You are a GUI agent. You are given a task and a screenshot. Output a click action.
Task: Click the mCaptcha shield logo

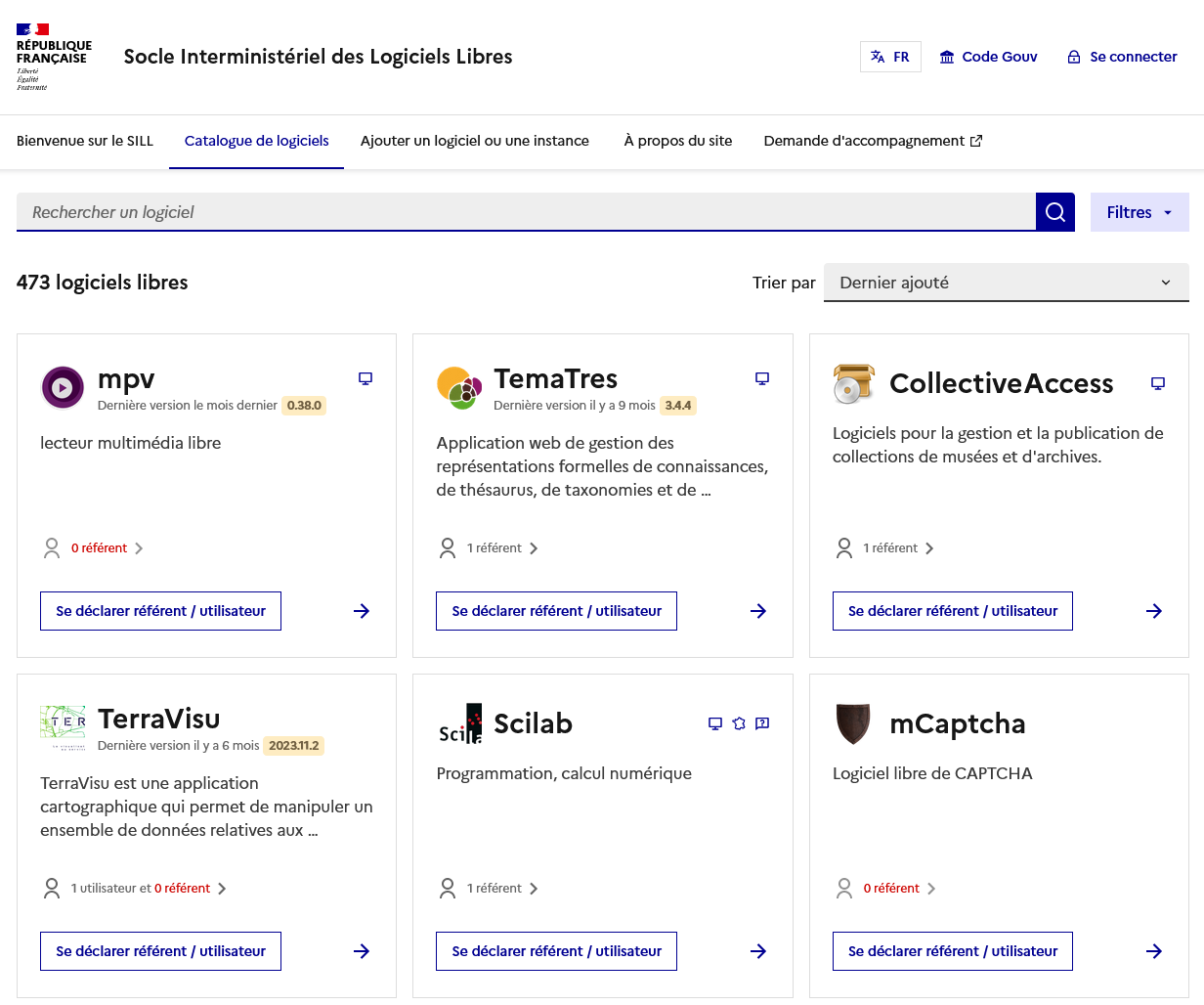point(853,723)
